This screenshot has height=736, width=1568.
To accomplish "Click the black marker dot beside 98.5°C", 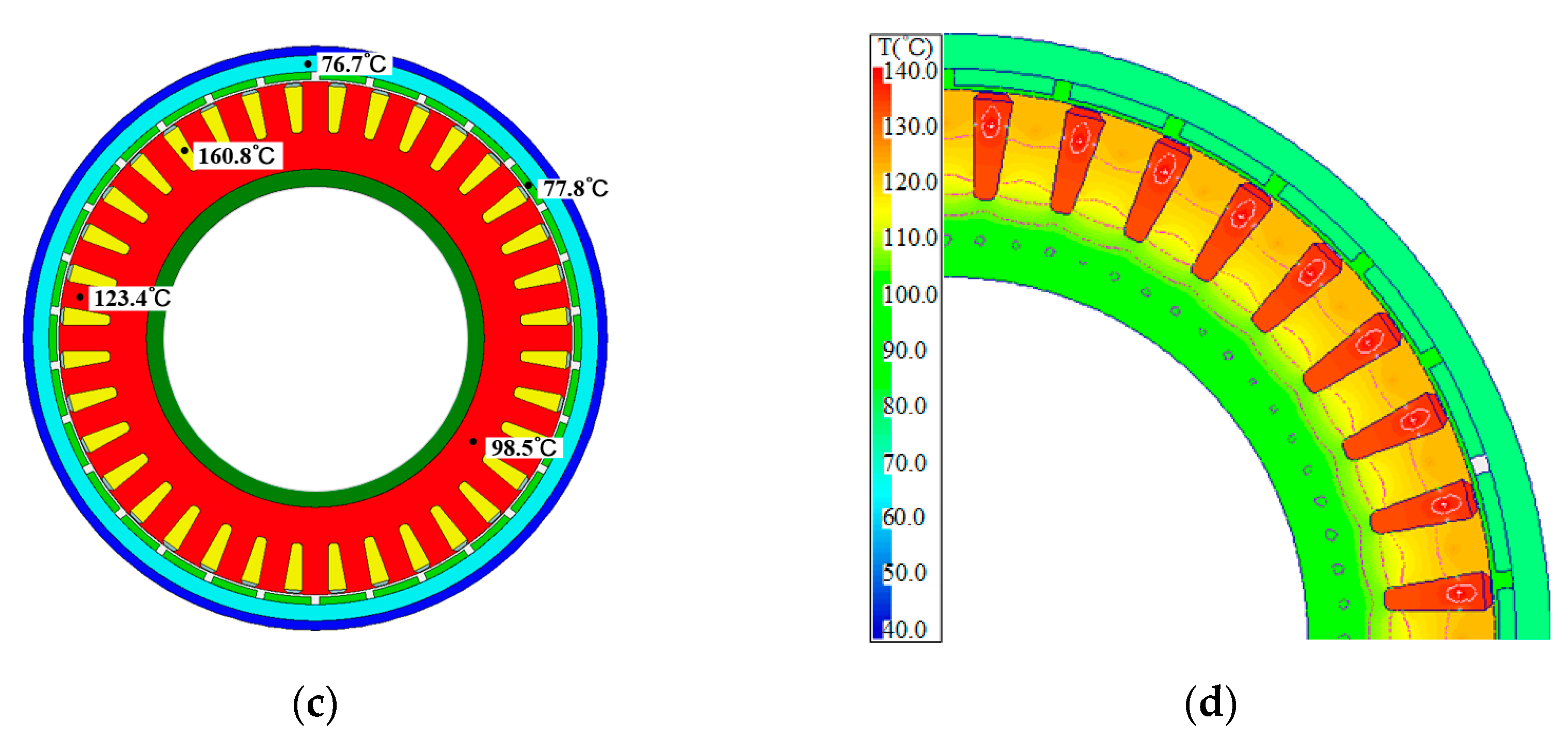I will coord(473,442).
